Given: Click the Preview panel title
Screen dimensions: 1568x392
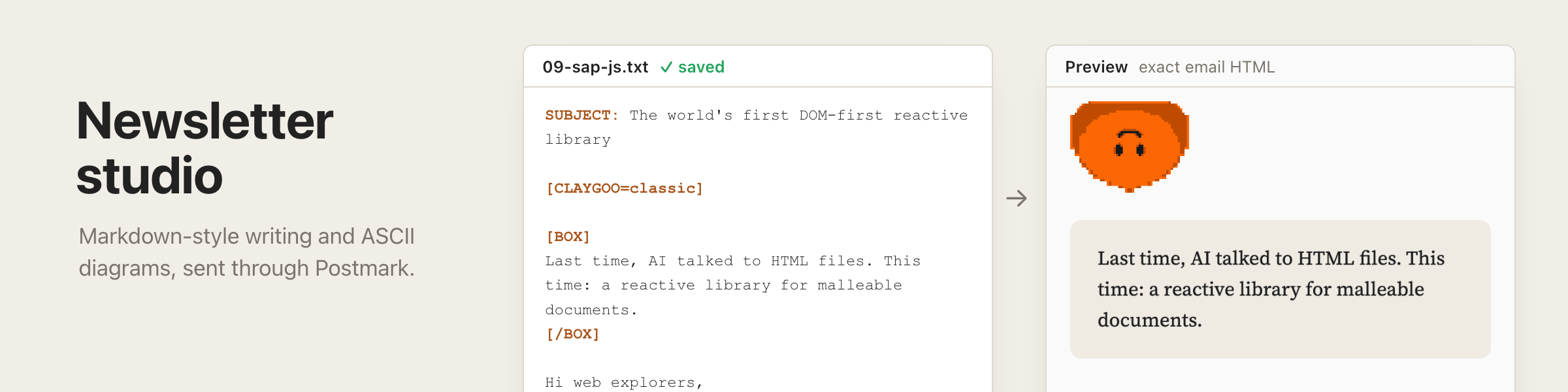Looking at the screenshot, I should click(1096, 67).
